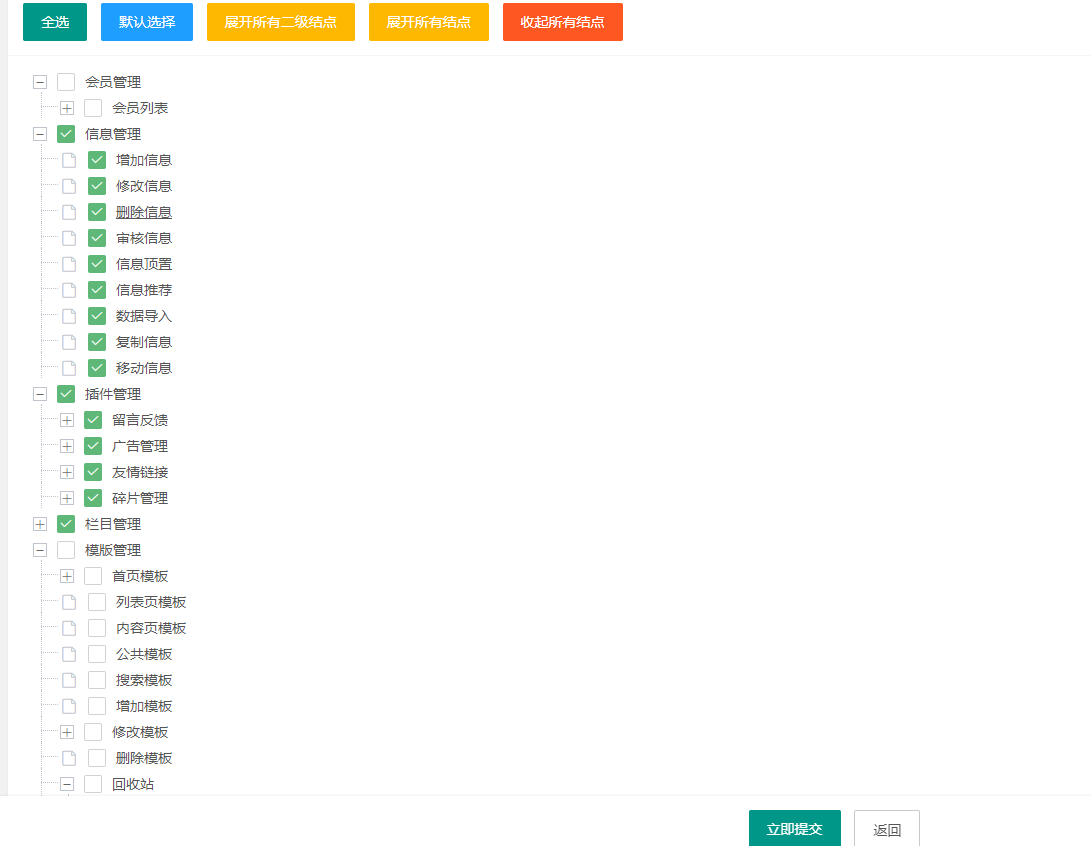1091x846 pixels.
Task: Expand the 会员列表 node
Action: pos(67,108)
